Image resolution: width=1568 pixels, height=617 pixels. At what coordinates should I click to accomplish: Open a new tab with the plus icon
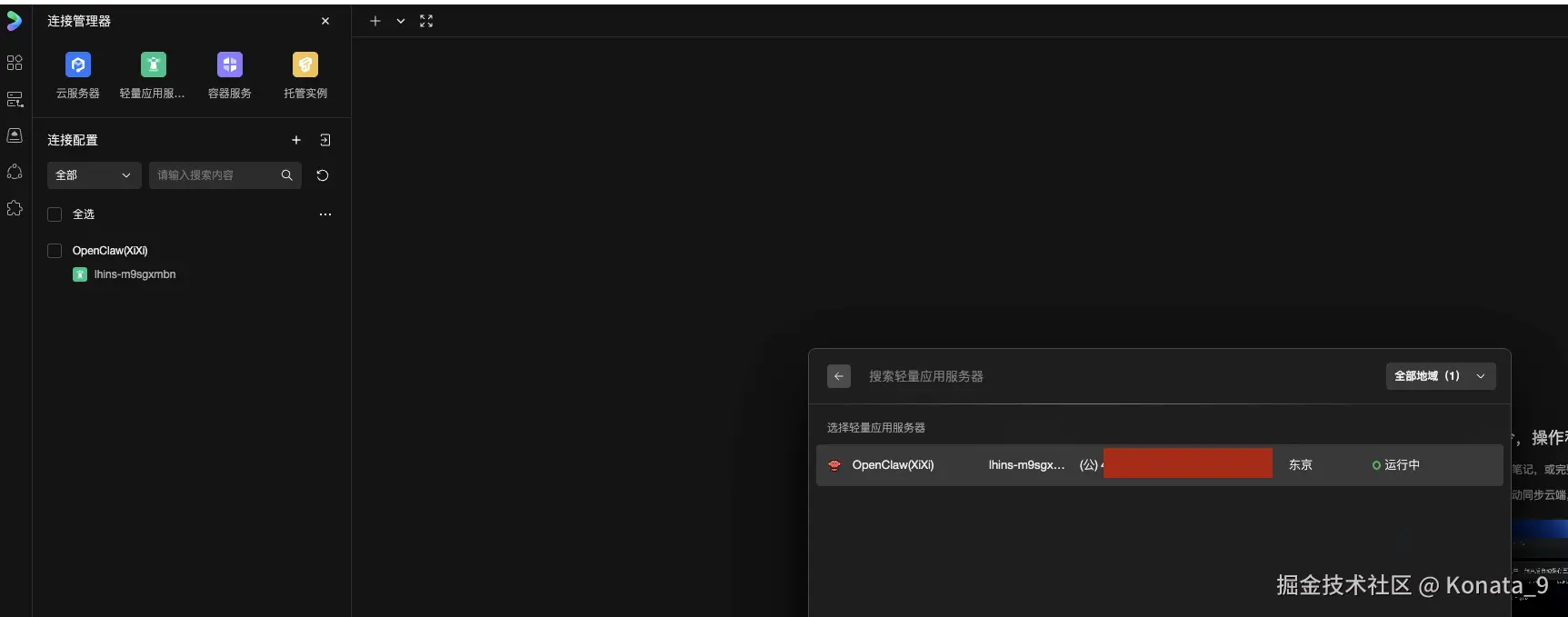click(x=375, y=21)
